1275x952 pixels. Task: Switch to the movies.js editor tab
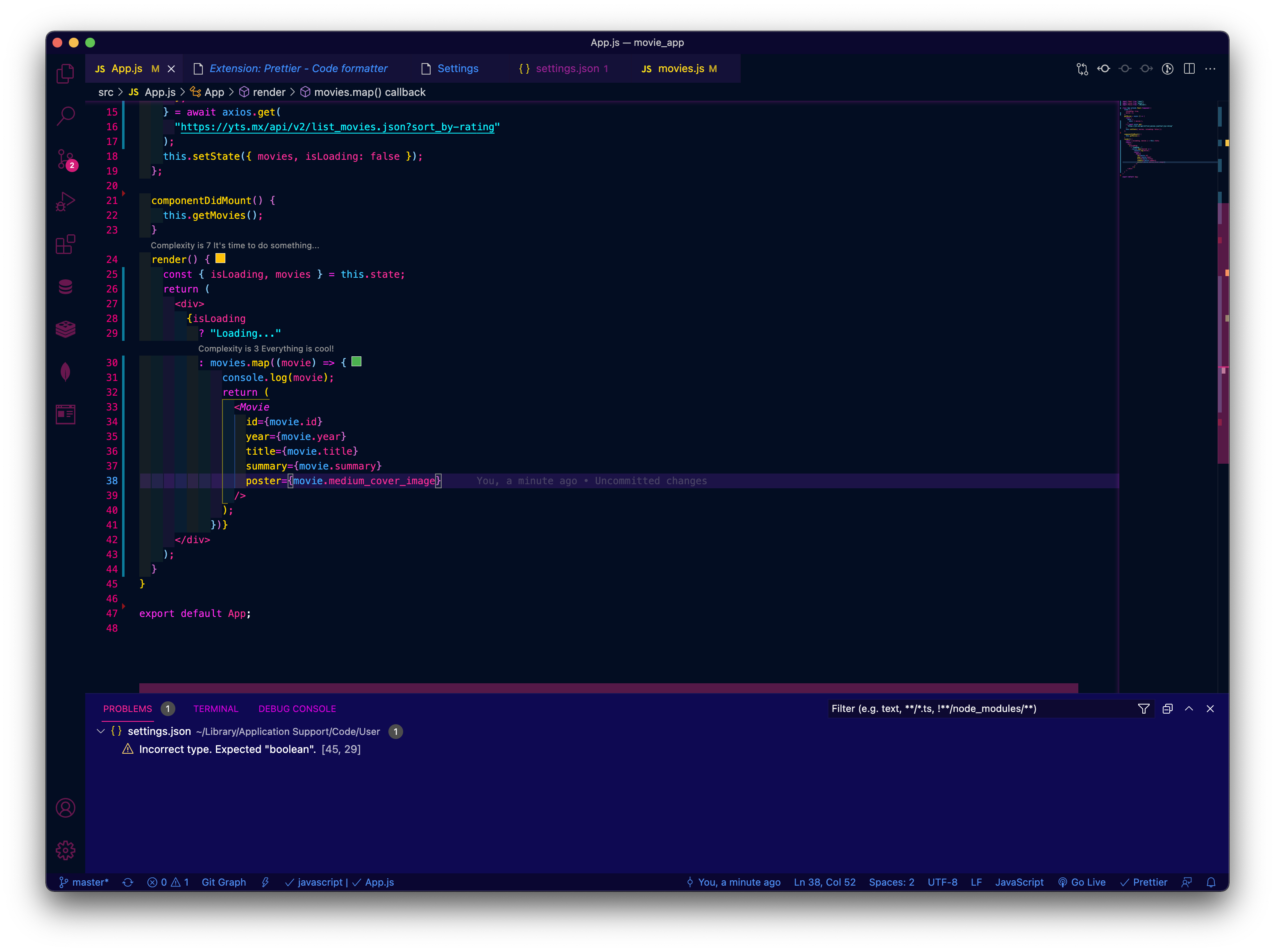point(680,68)
